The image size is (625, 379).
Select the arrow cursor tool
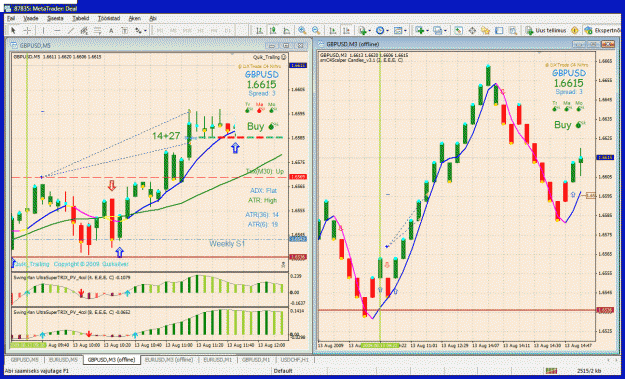[13, 30]
